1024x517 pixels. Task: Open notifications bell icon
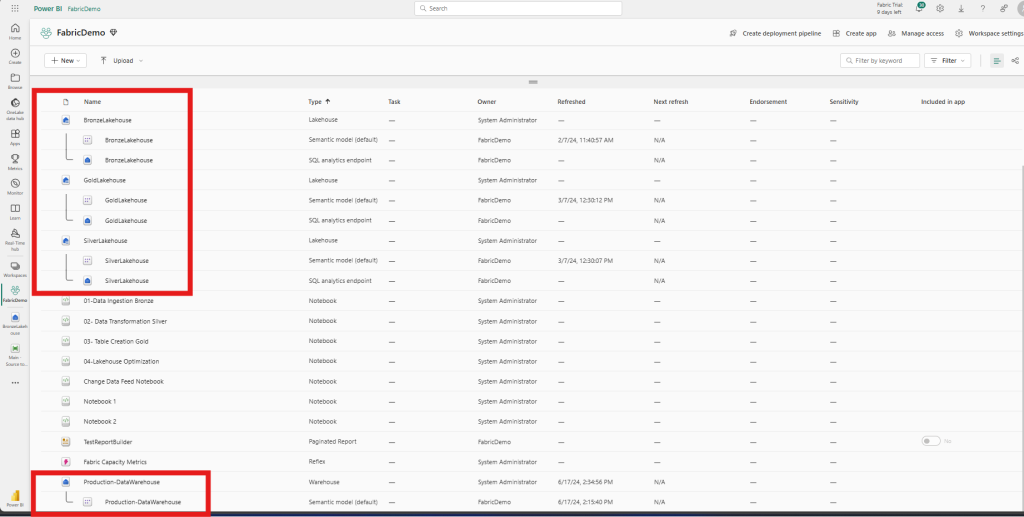click(920, 8)
